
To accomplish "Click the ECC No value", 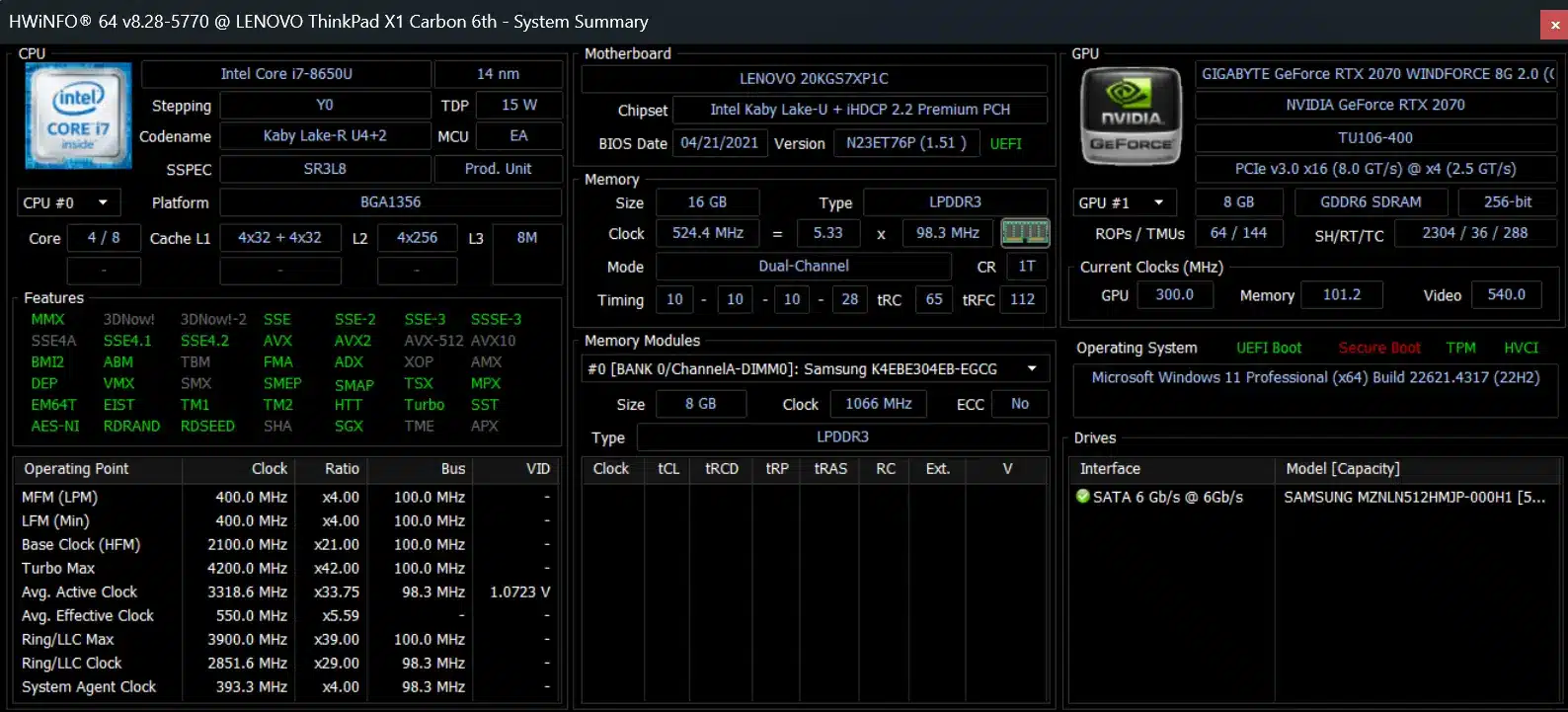I will (x=1020, y=404).
